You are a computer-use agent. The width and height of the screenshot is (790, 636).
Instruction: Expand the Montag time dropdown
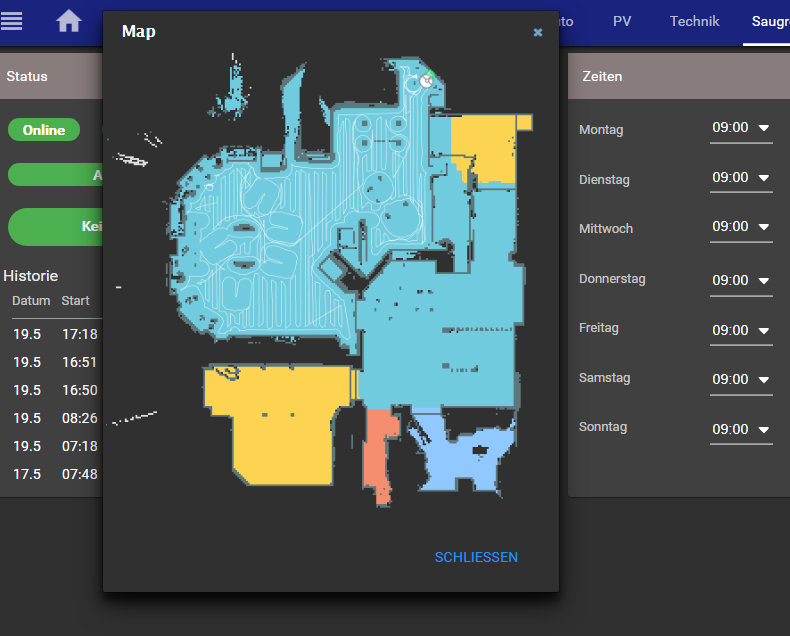740,128
